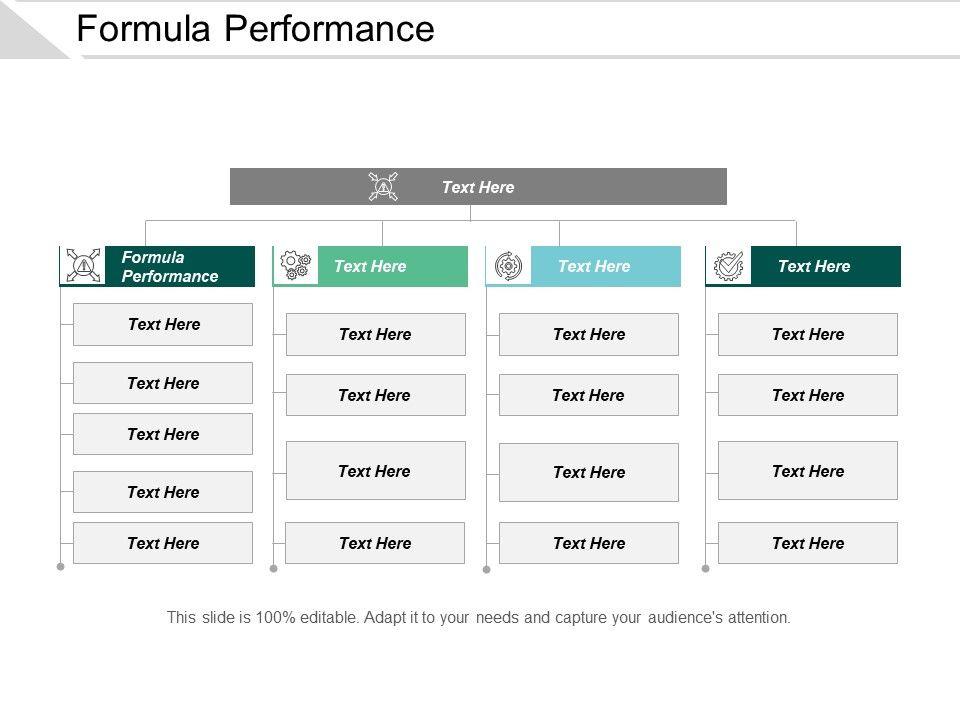Click the circular gear icon beside the light blue header
The width and height of the screenshot is (960, 720).
(x=509, y=266)
